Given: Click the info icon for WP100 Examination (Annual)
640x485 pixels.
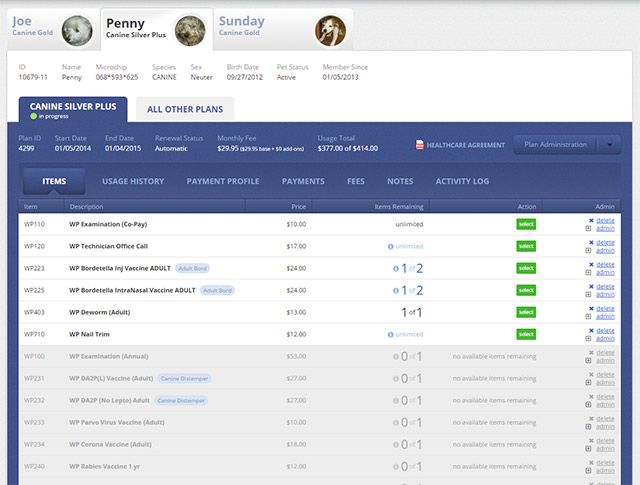Looking at the screenshot, I should [x=396, y=357].
